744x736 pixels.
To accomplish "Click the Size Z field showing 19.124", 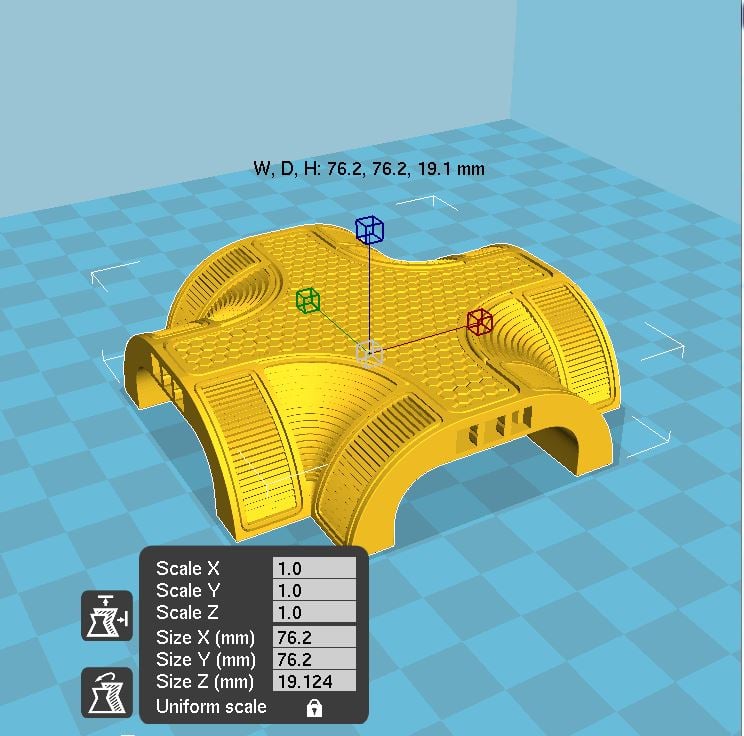I will point(314,682).
